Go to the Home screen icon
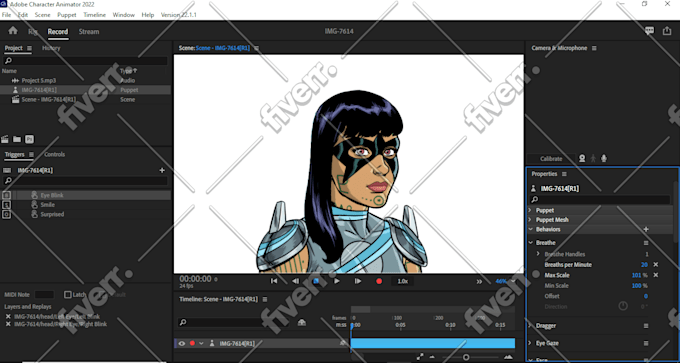Screen dimensions: 680x363 (x=13, y=31)
